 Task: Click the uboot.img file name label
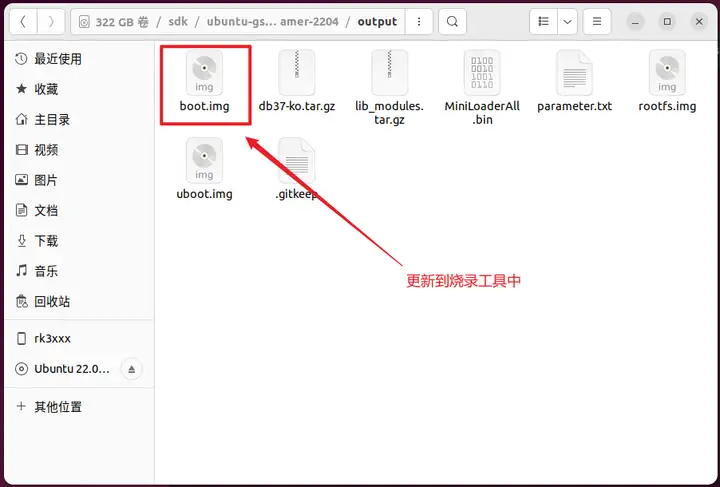click(x=204, y=194)
